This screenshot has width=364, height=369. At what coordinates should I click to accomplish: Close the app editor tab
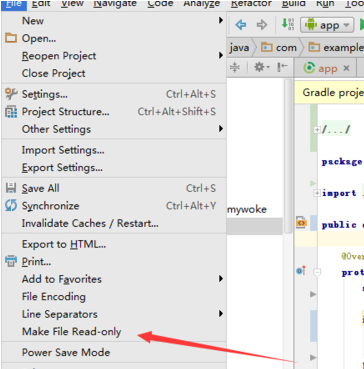(346, 68)
